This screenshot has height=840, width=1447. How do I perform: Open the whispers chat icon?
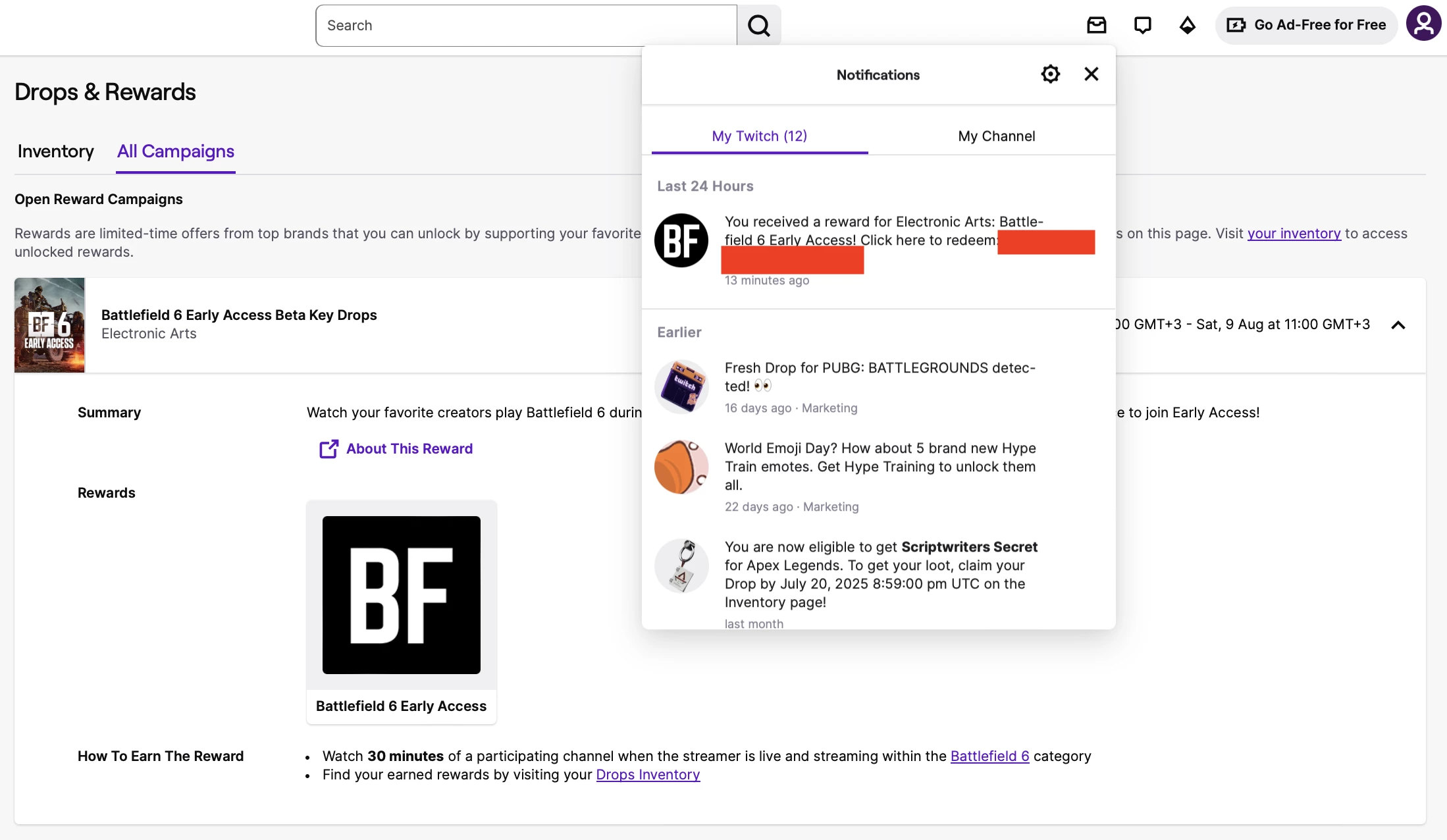coord(1142,25)
